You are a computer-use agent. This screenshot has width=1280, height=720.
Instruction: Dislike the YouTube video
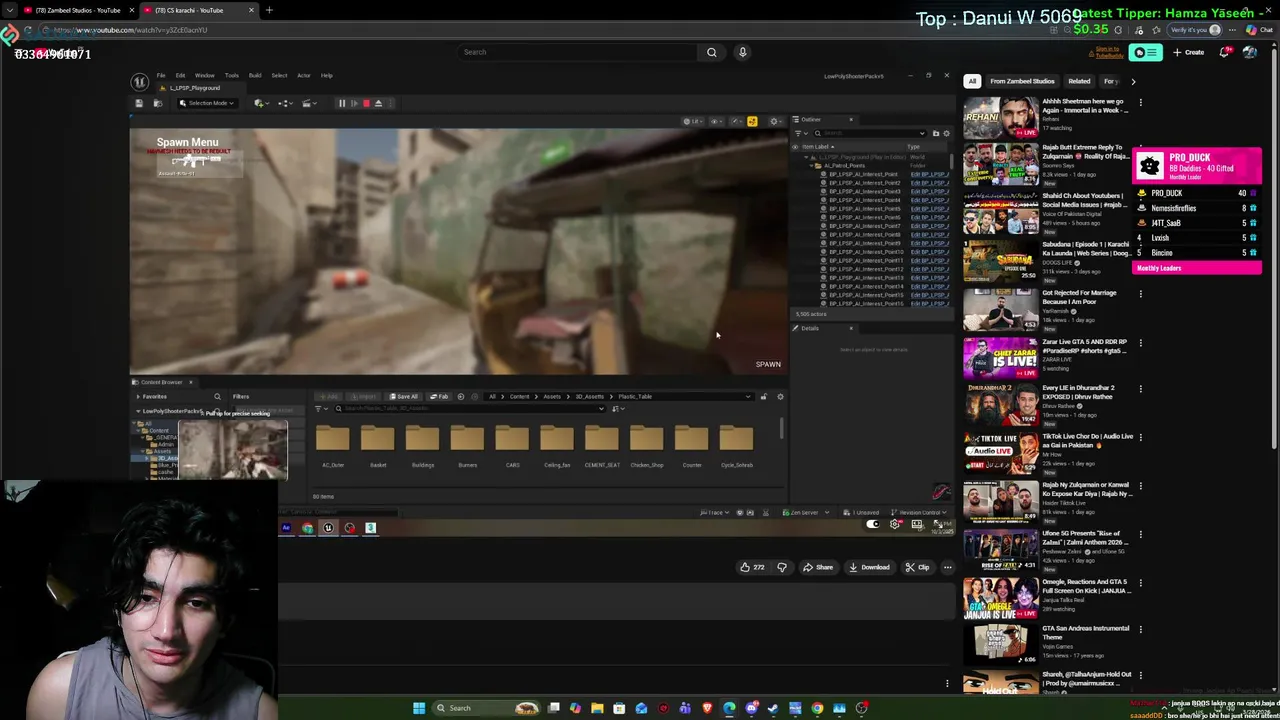782,567
